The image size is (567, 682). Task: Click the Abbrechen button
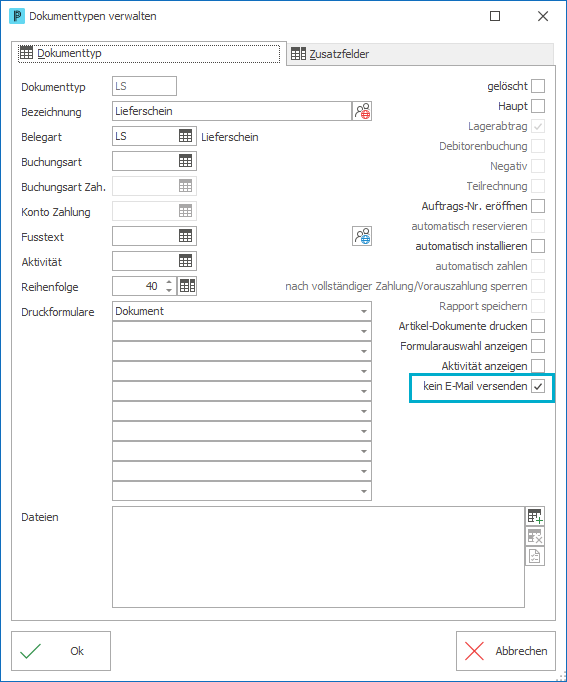[x=506, y=651]
